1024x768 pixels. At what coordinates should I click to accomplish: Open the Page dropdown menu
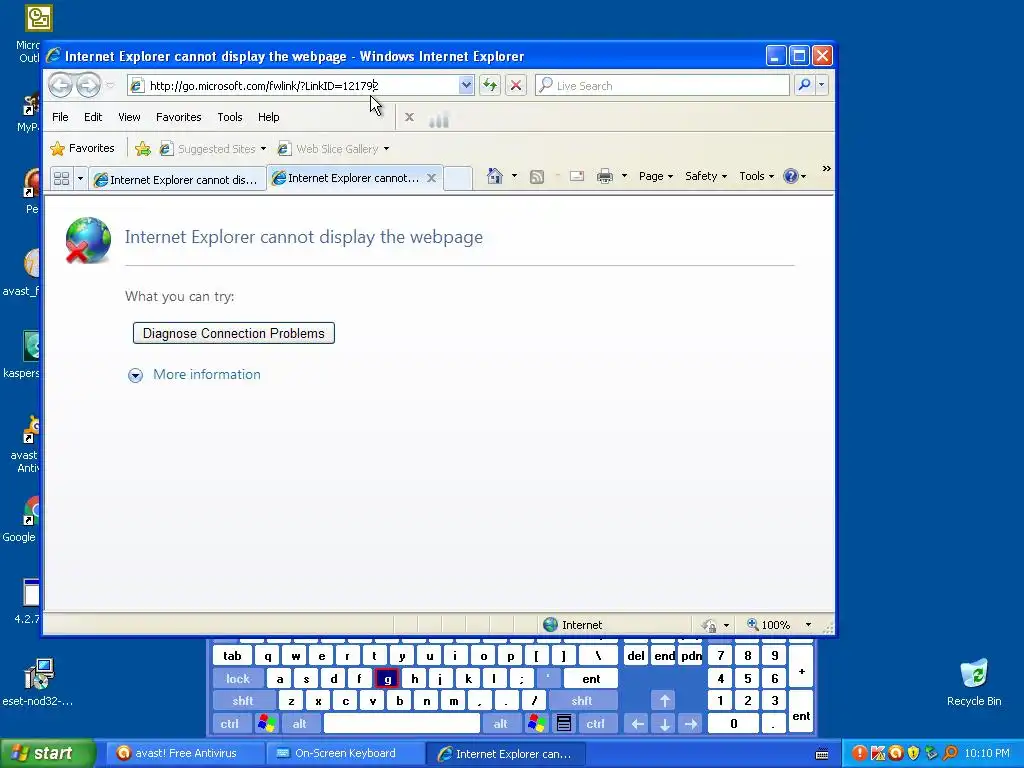[x=656, y=176]
